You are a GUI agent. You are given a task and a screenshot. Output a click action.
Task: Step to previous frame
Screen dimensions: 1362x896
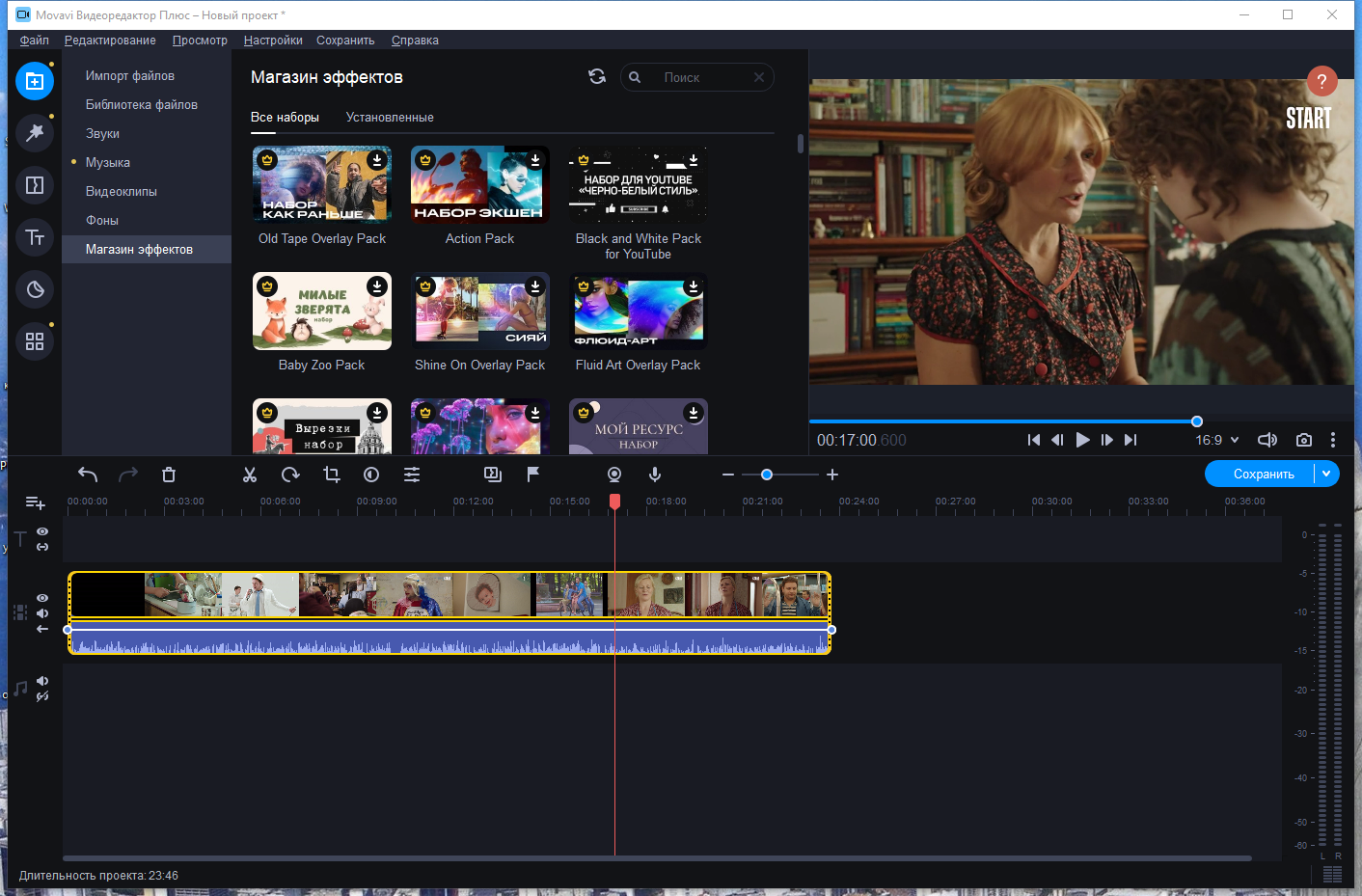(1057, 440)
